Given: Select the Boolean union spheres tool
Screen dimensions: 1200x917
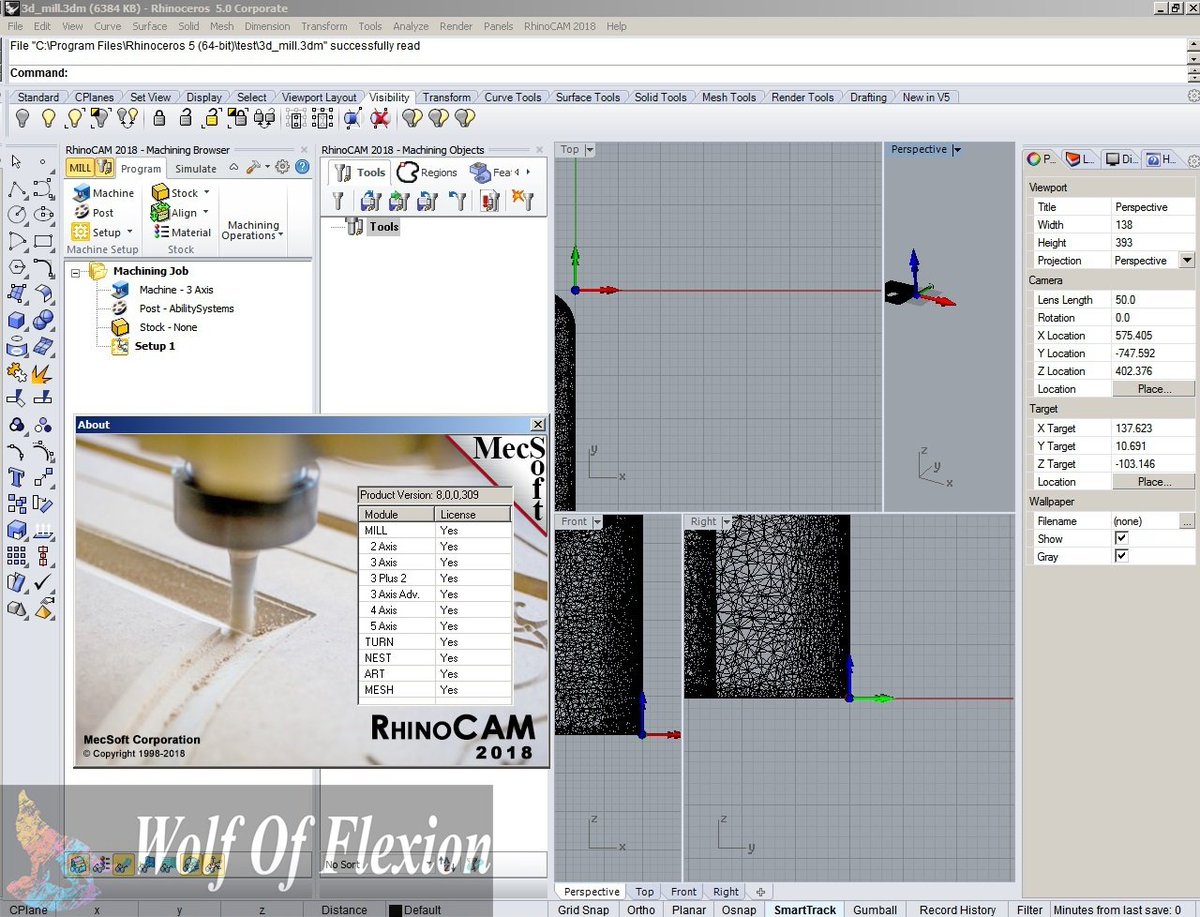Looking at the screenshot, I should (x=43, y=320).
